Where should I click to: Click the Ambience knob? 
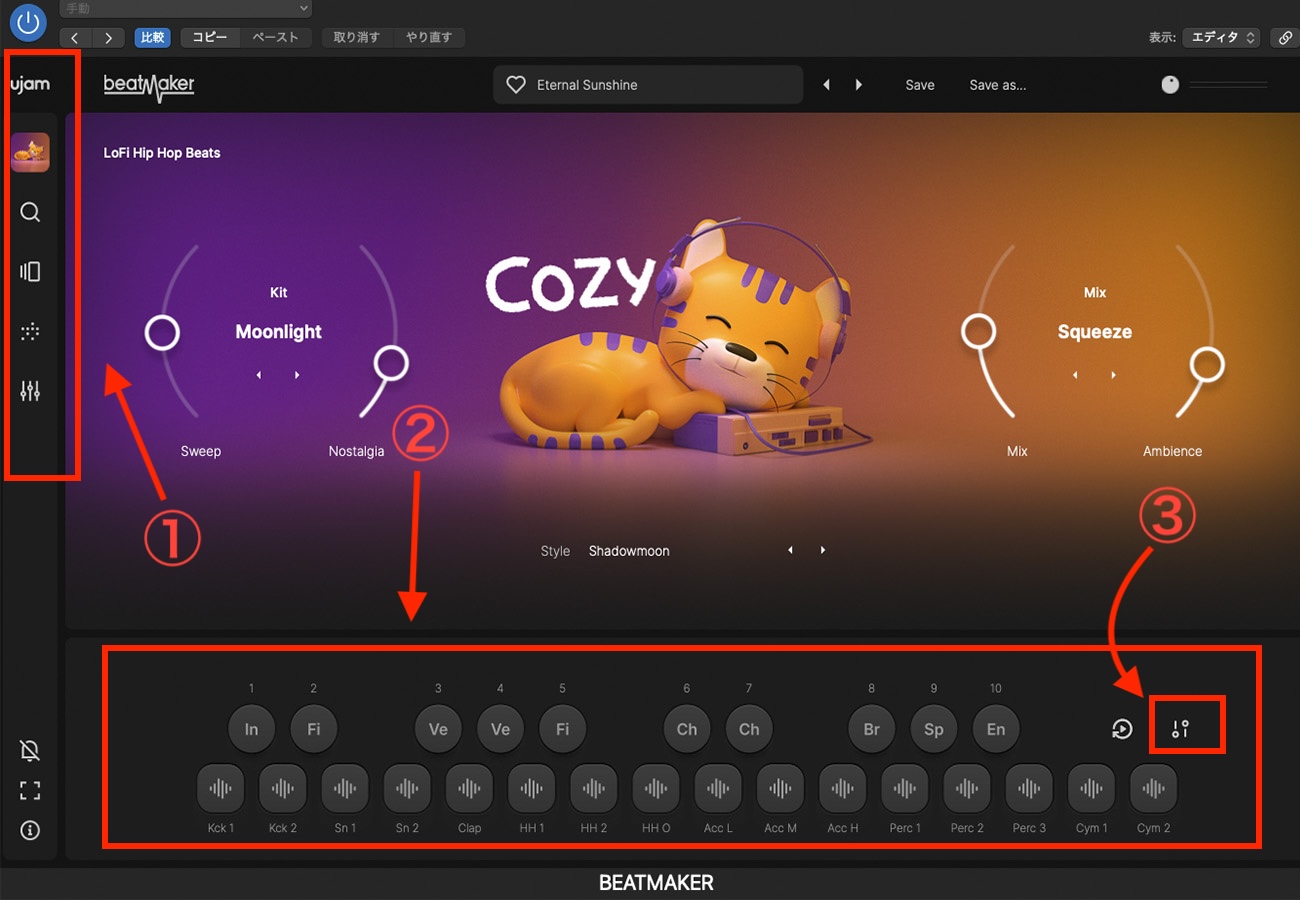[1207, 365]
